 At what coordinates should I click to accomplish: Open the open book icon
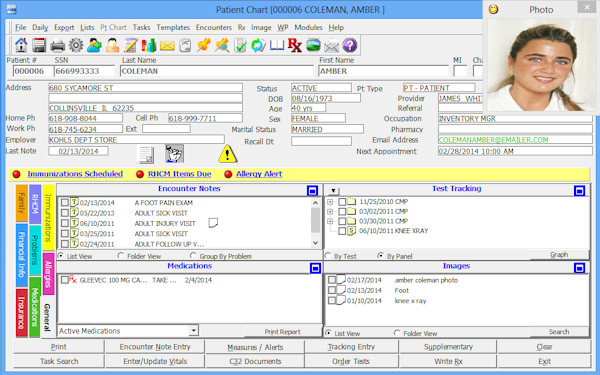tap(277, 46)
